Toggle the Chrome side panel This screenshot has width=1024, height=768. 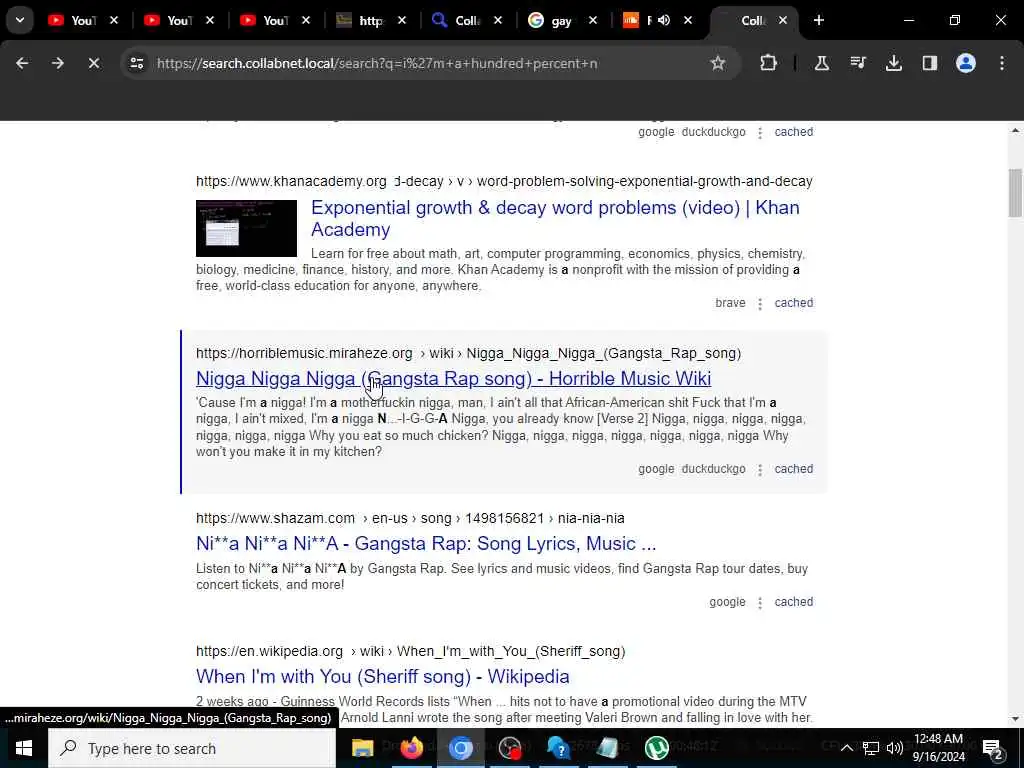[929, 63]
